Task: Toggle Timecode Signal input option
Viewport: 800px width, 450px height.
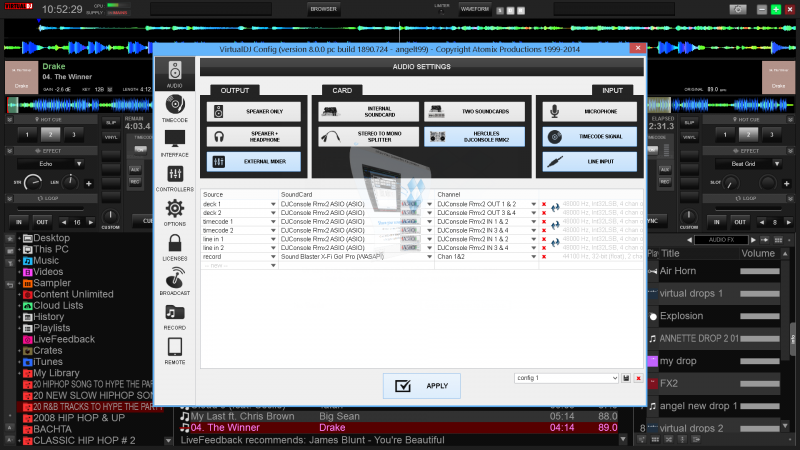Action: click(589, 136)
